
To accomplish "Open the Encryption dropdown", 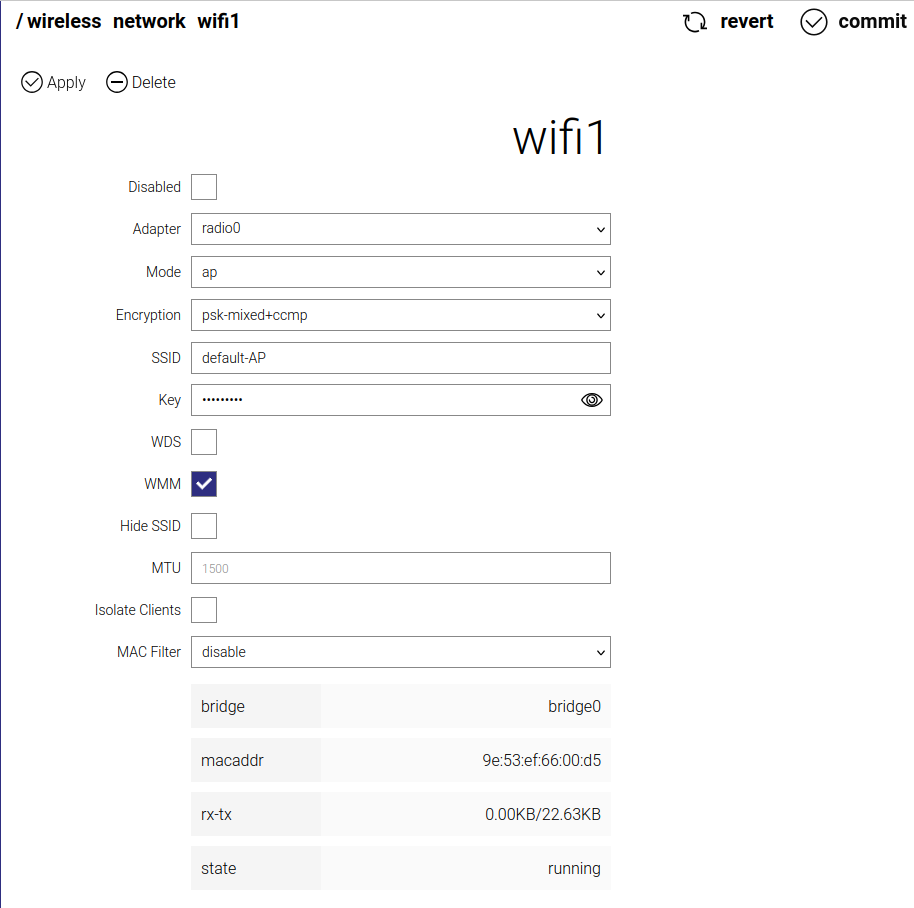I will pos(400,314).
